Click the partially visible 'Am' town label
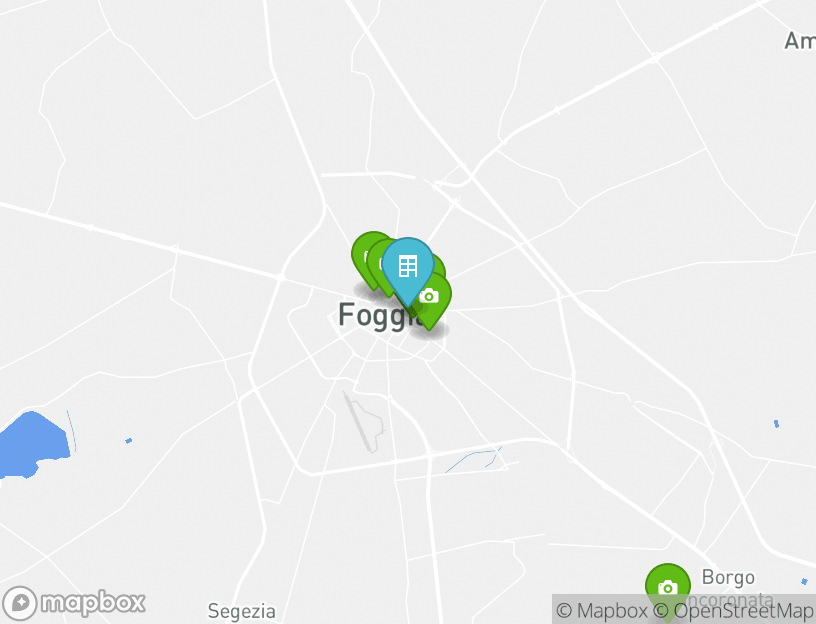816x624 pixels. (800, 41)
